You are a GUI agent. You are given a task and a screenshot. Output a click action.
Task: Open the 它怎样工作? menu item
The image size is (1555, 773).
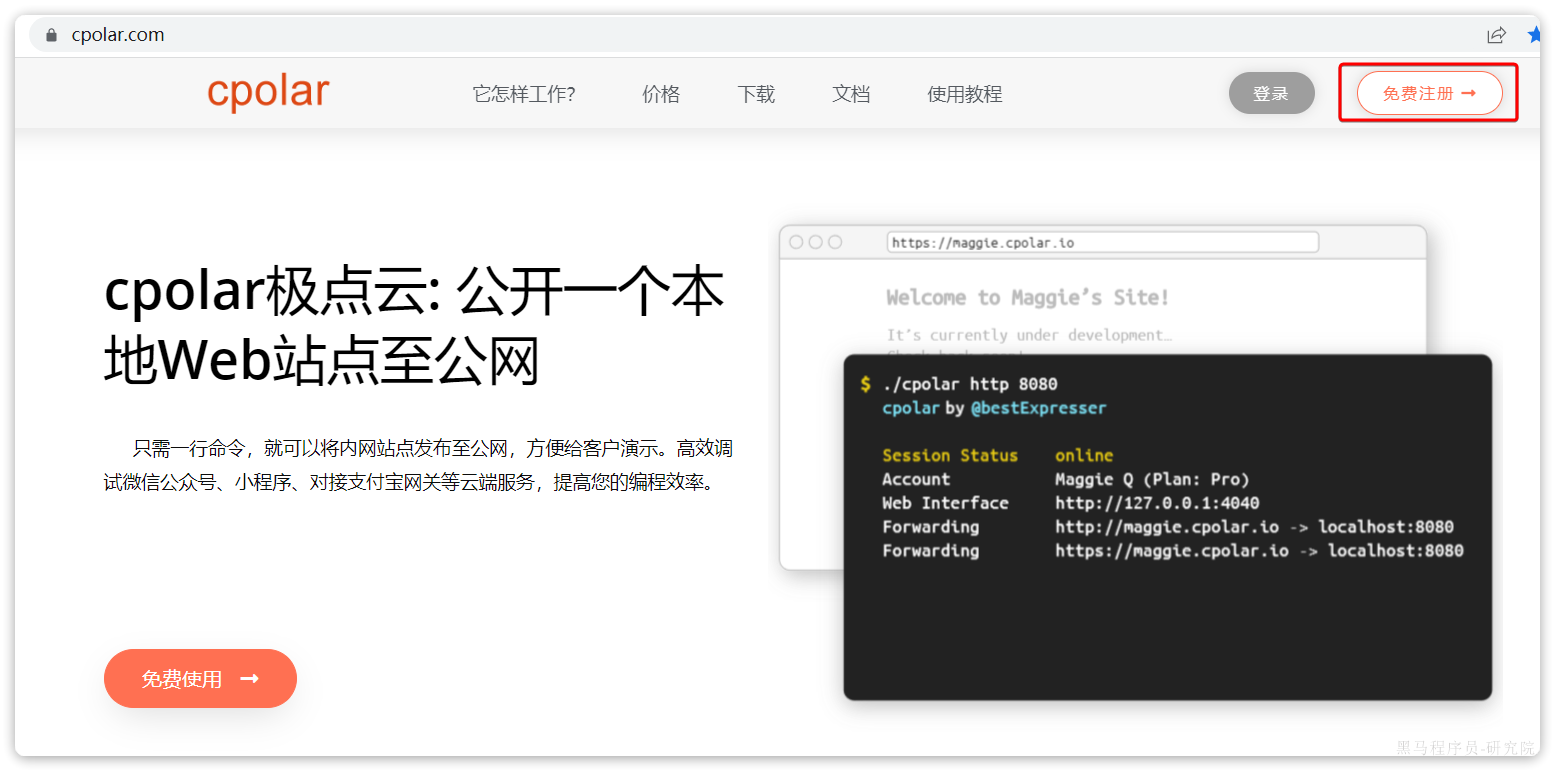[x=524, y=94]
